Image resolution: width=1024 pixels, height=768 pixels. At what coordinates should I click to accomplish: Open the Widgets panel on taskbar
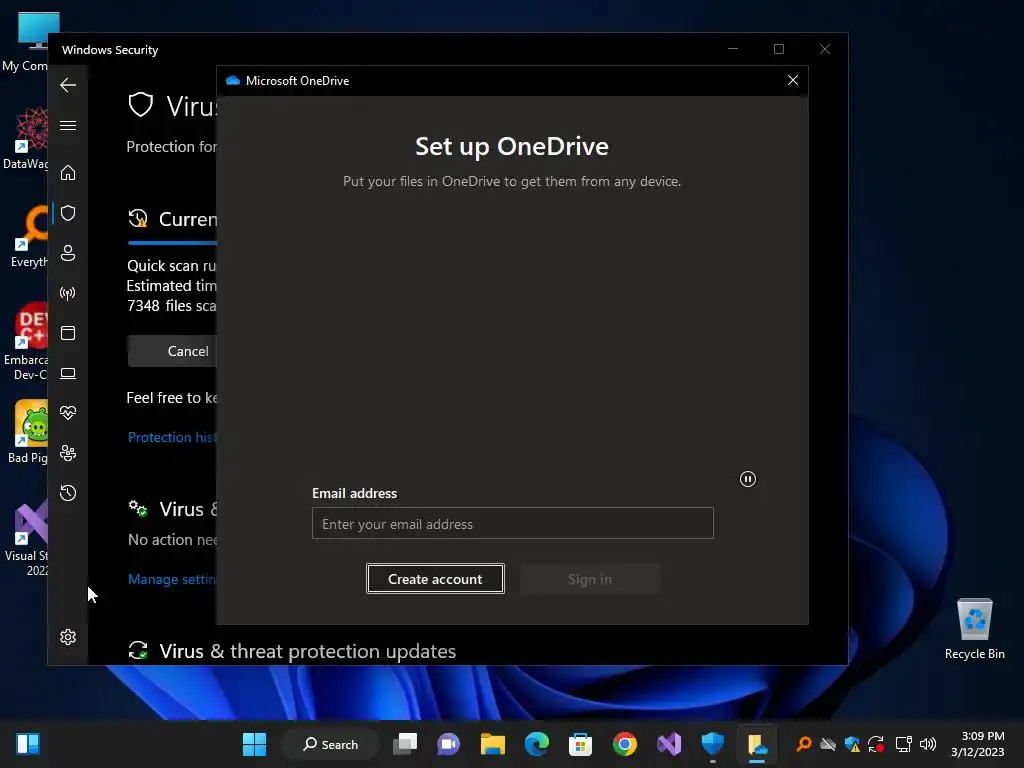[27, 744]
